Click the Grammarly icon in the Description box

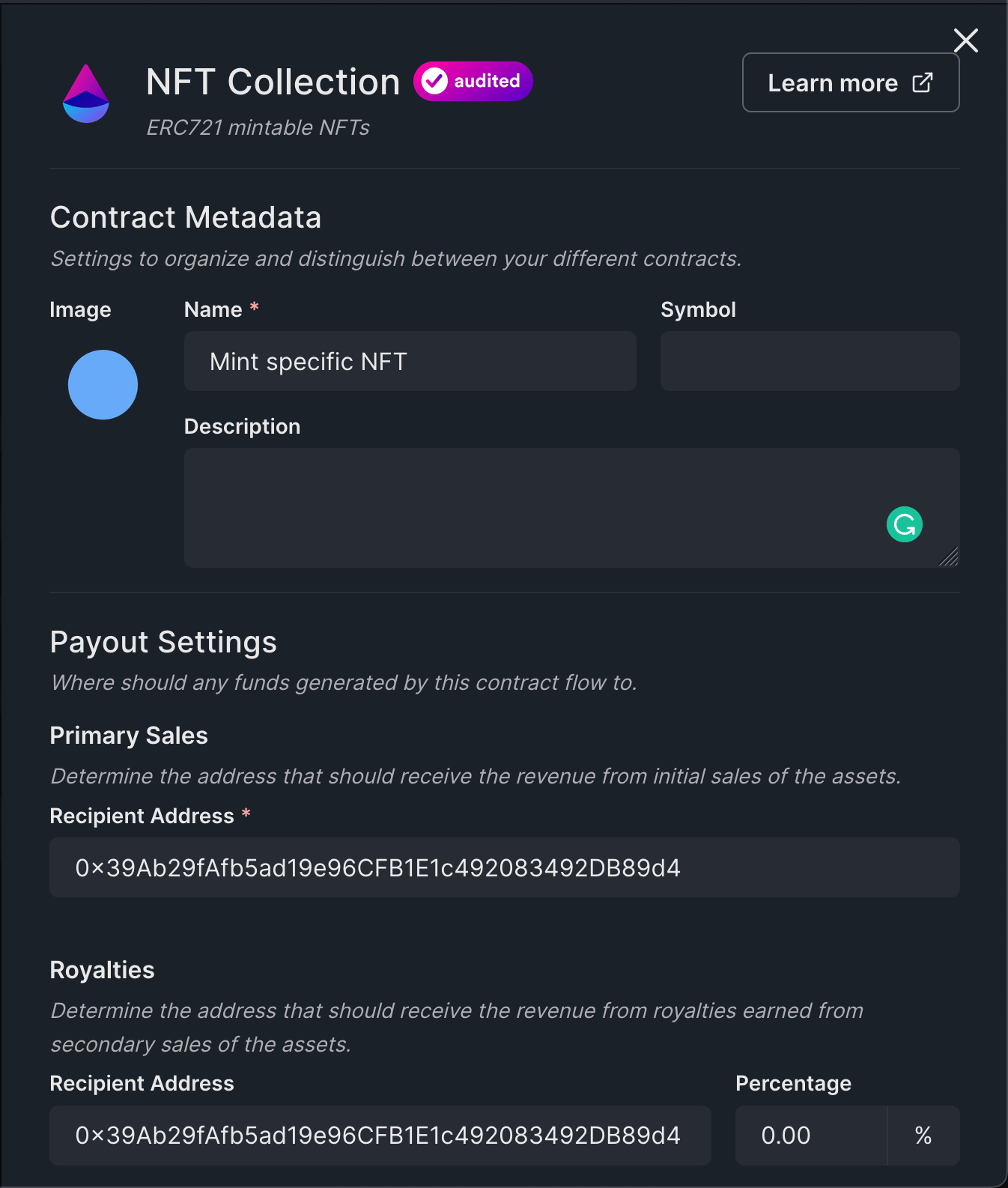coord(904,524)
